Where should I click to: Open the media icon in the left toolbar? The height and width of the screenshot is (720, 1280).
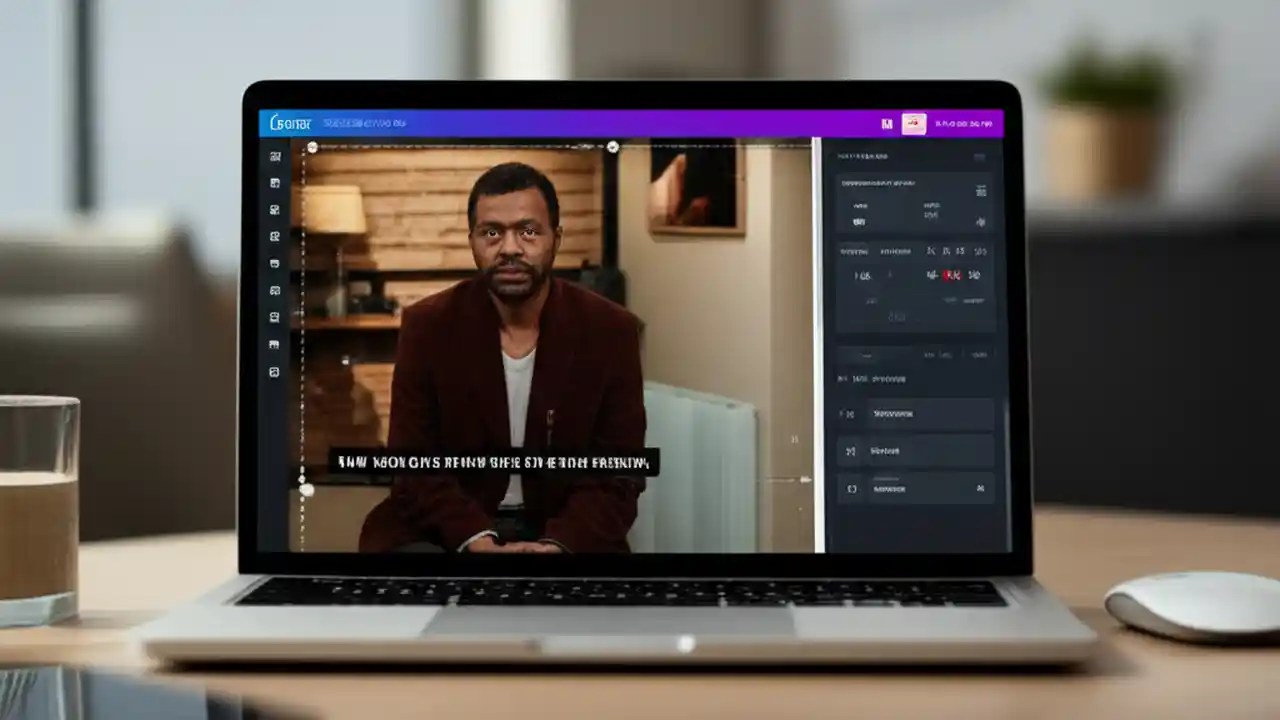click(275, 185)
